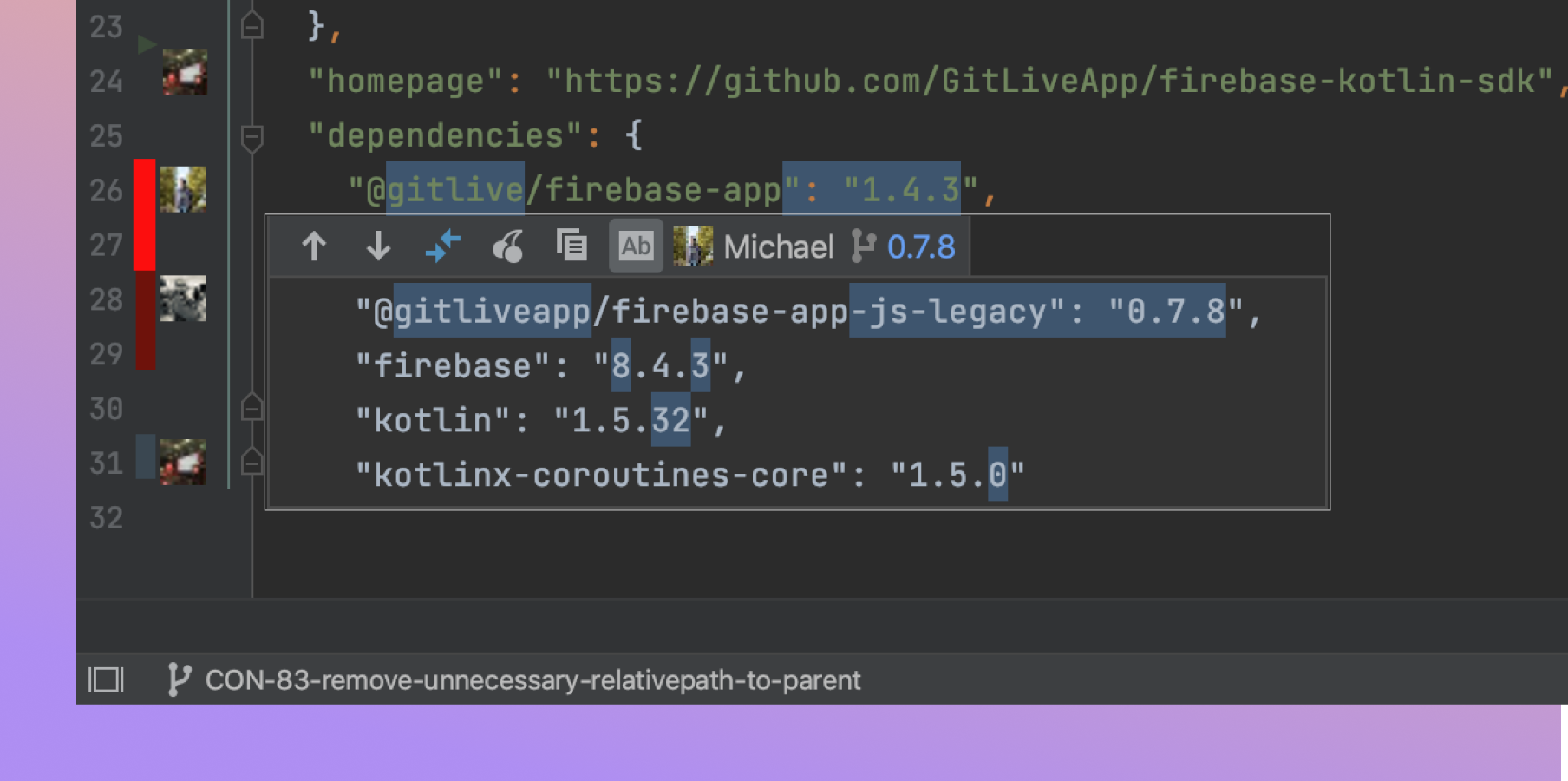The width and height of the screenshot is (1568, 781).
Task: Click the "0.7.8" version value in popup
Action: (1177, 312)
